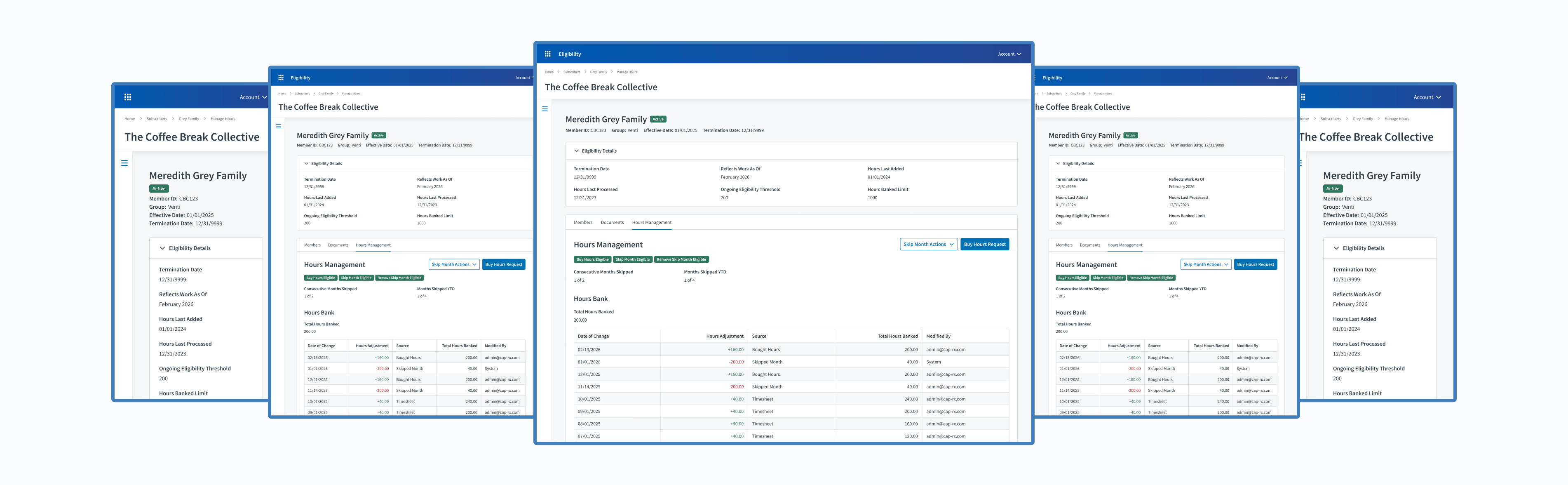
Task: Collapse Eligibility Details in the leftmost screen
Action: coord(162,248)
